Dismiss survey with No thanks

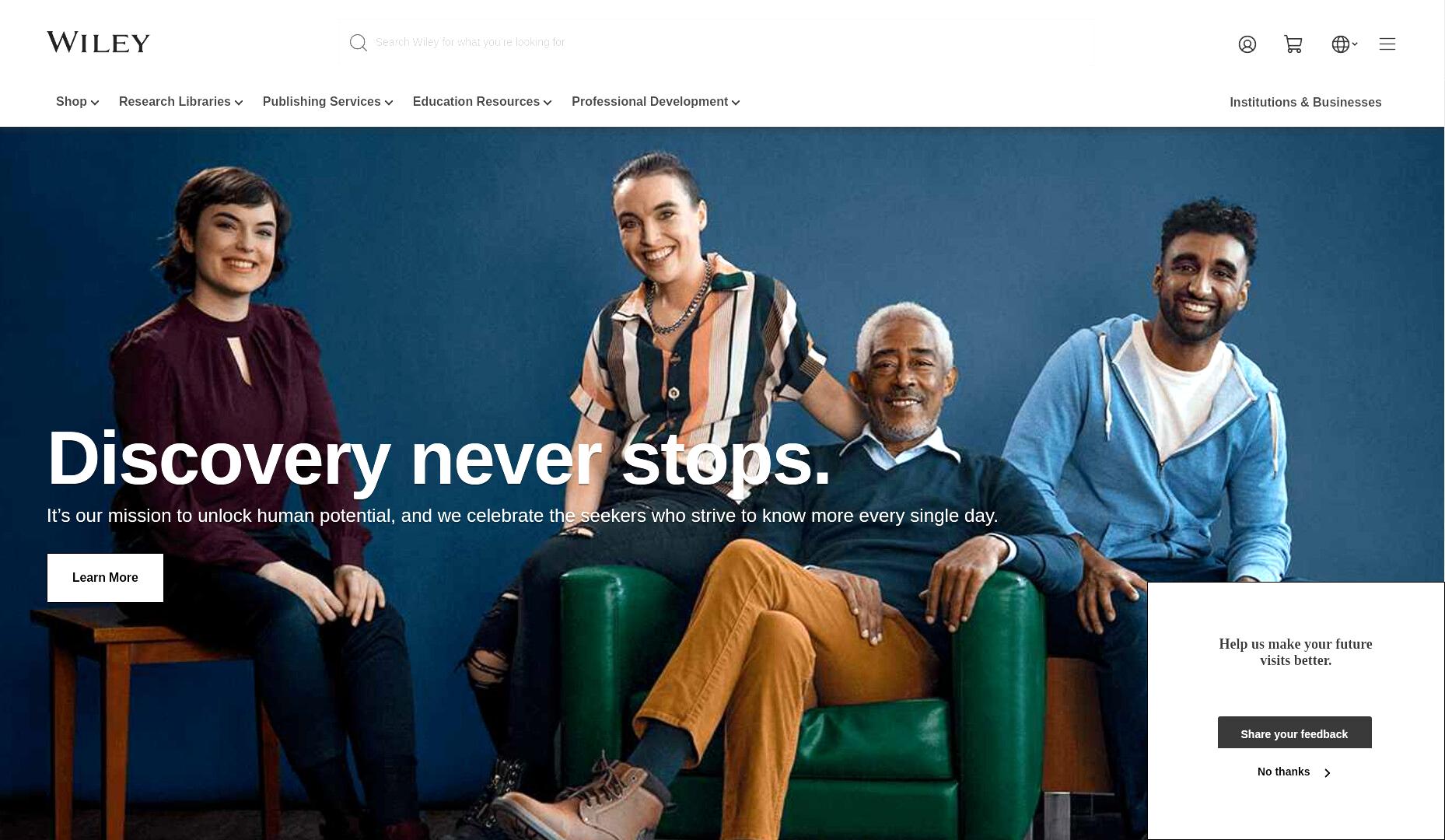coord(1283,772)
